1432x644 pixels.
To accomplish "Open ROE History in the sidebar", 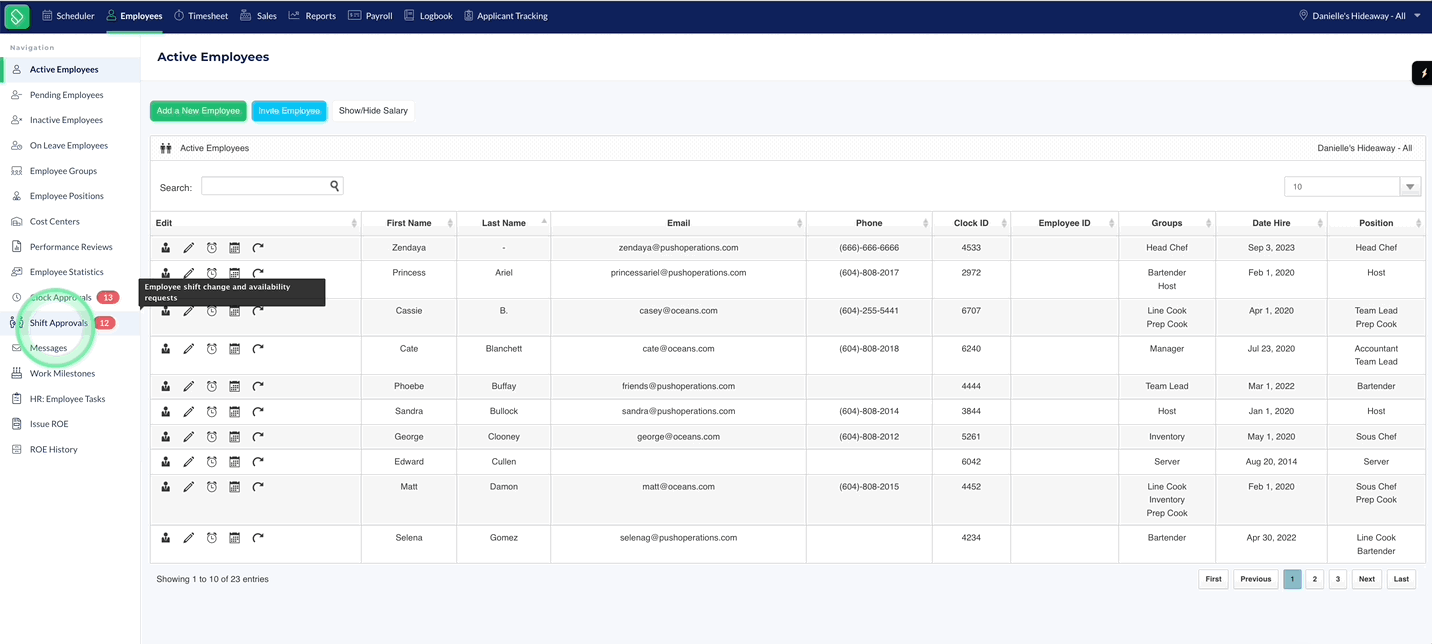I will point(53,450).
